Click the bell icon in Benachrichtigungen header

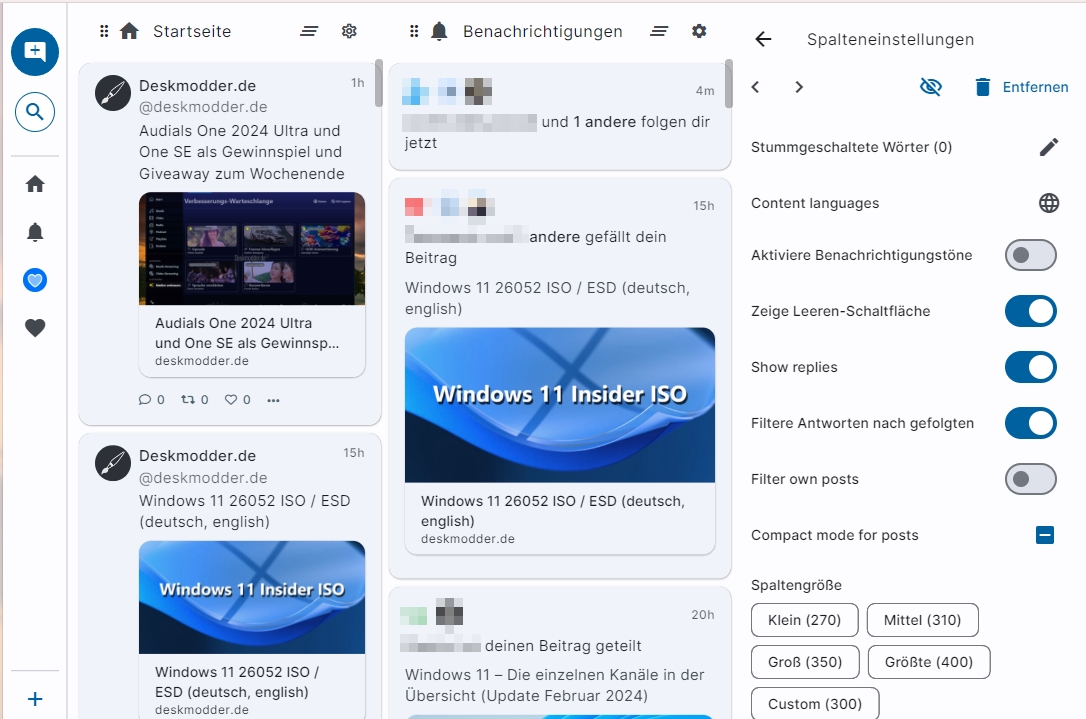[x=439, y=31]
